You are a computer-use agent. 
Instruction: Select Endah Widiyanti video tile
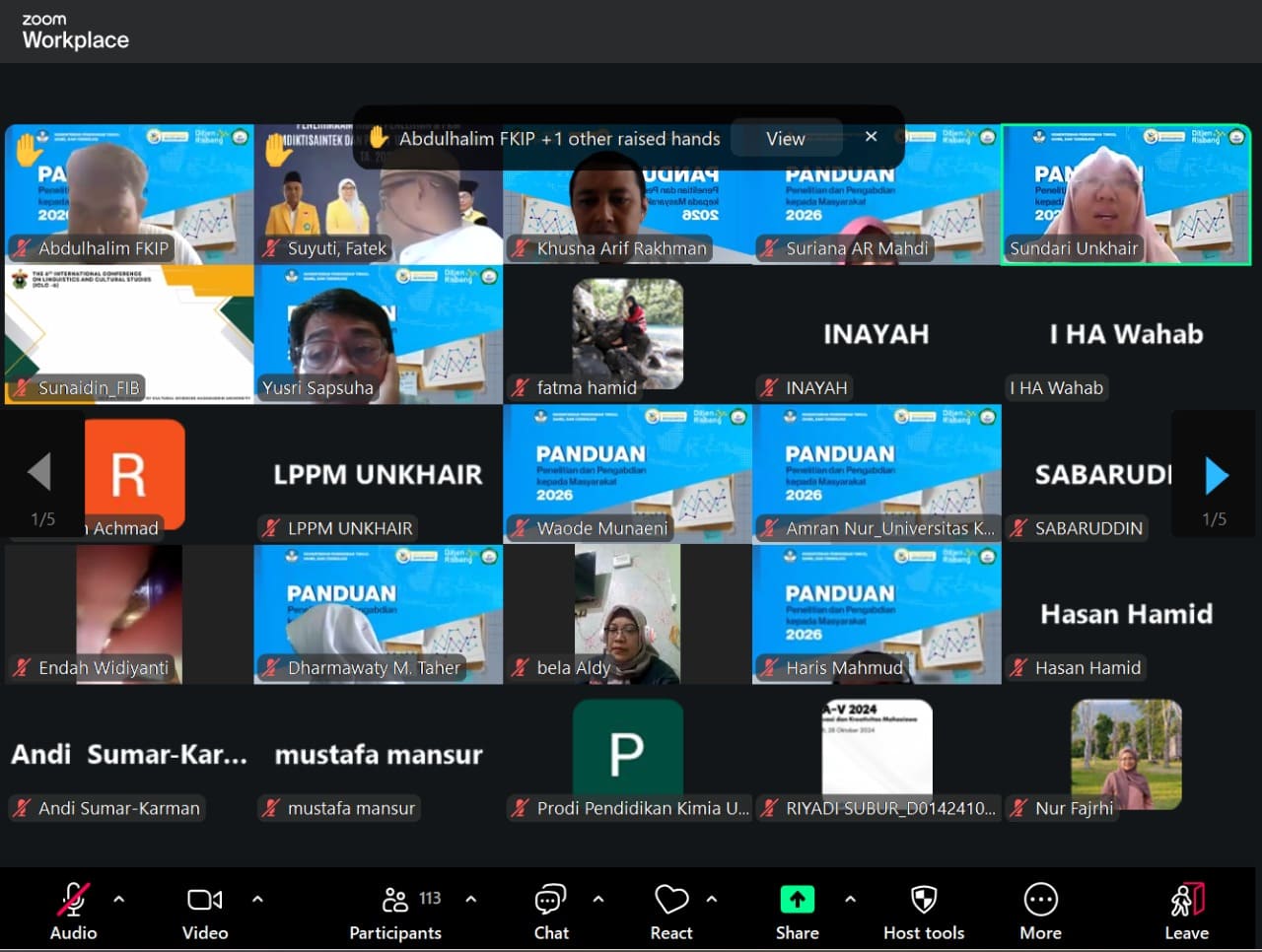click(129, 614)
